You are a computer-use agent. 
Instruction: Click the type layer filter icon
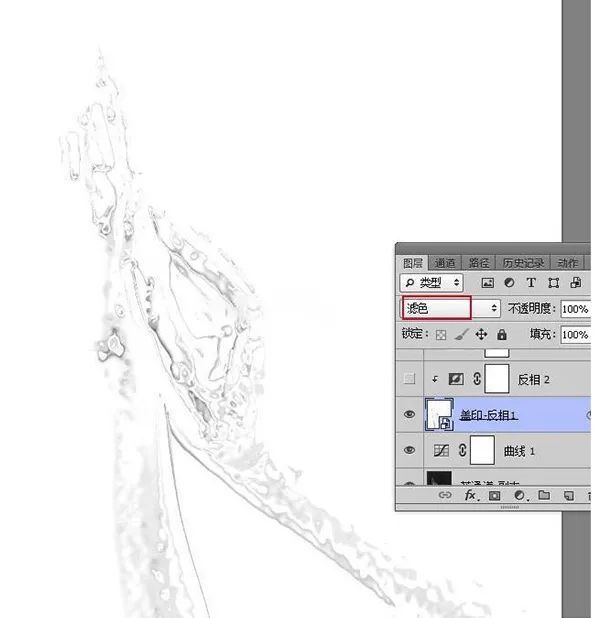point(530,284)
